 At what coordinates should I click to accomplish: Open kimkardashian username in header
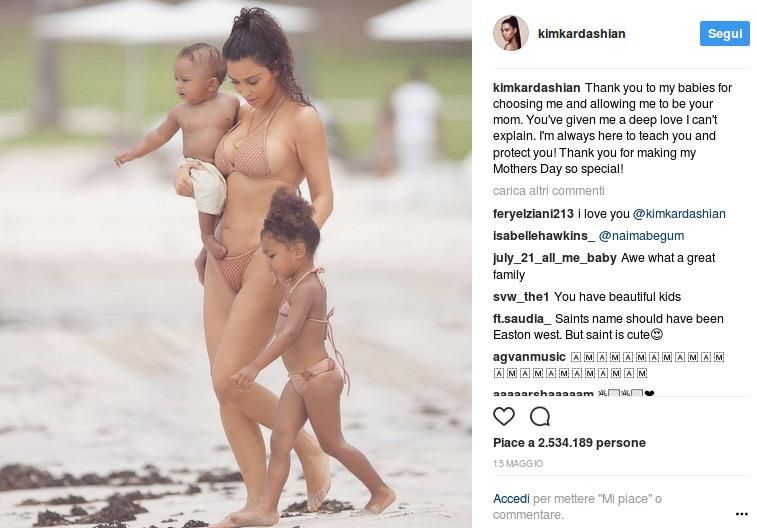point(581,33)
